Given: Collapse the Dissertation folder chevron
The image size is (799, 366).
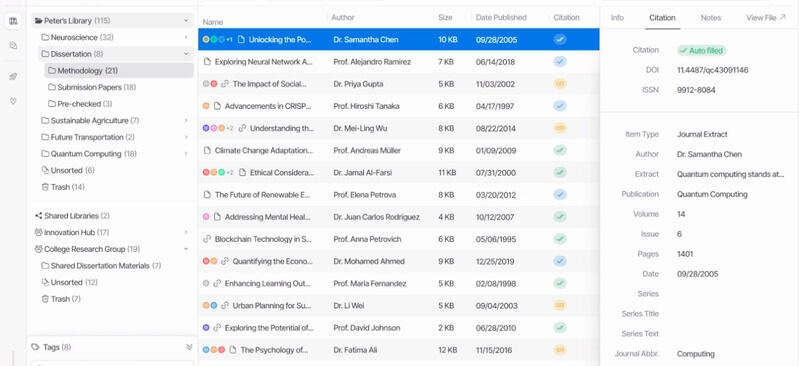Looking at the screenshot, I should [186, 54].
